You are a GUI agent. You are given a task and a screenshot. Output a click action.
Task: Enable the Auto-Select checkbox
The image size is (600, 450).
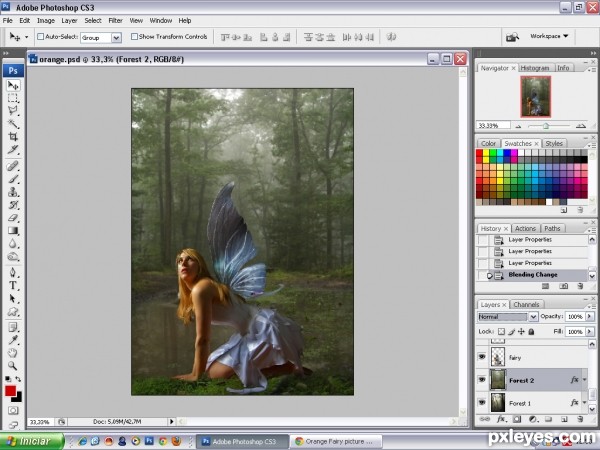(41, 37)
